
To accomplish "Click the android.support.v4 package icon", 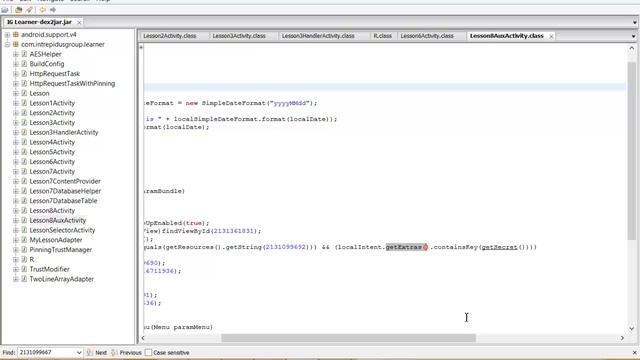I will (x=16, y=35).
